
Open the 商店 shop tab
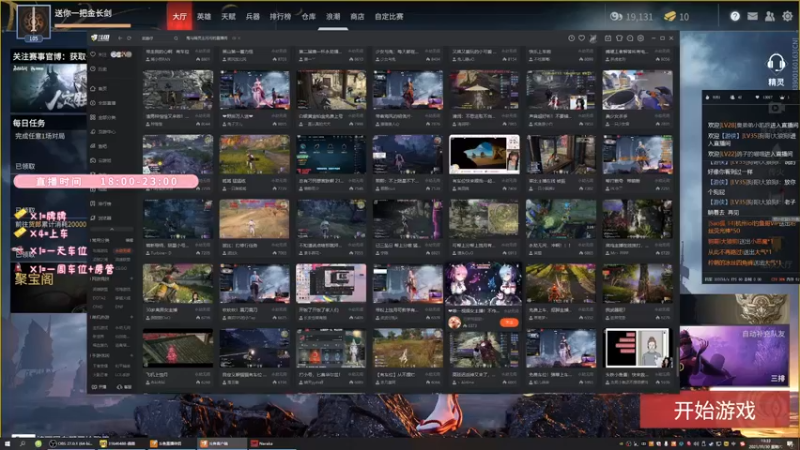(x=358, y=16)
